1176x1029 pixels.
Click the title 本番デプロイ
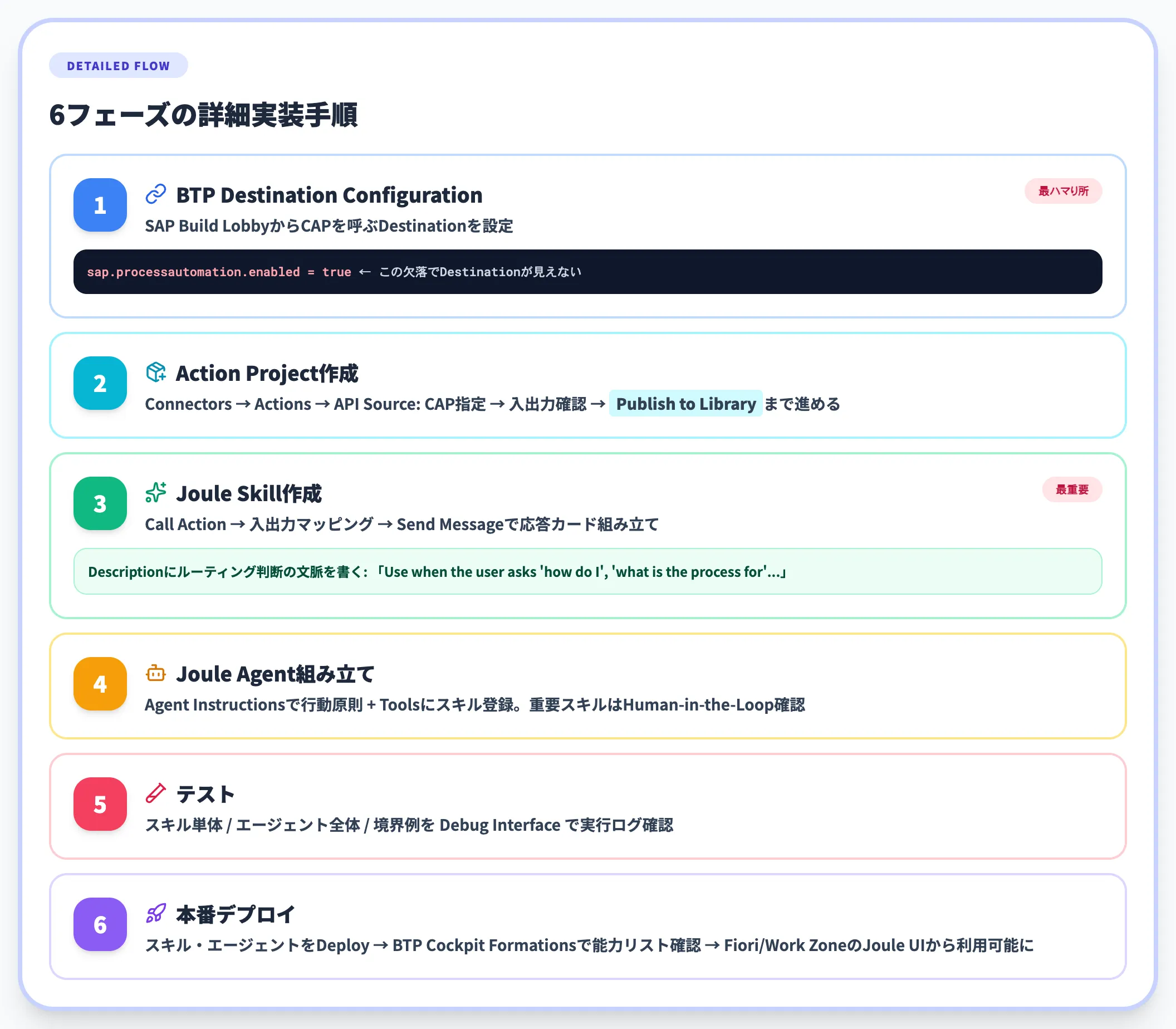(x=236, y=915)
